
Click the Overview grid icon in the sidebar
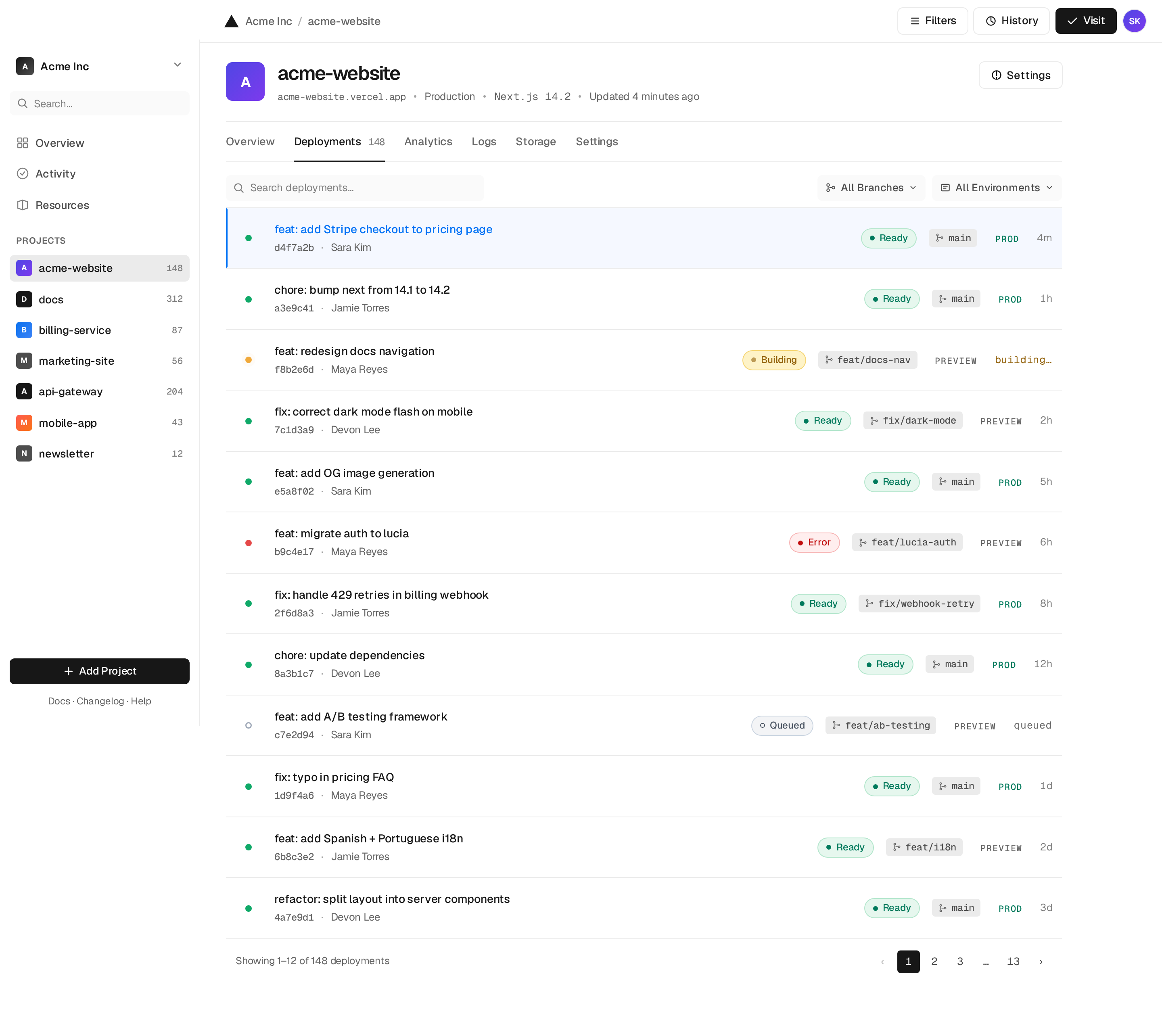(23, 143)
